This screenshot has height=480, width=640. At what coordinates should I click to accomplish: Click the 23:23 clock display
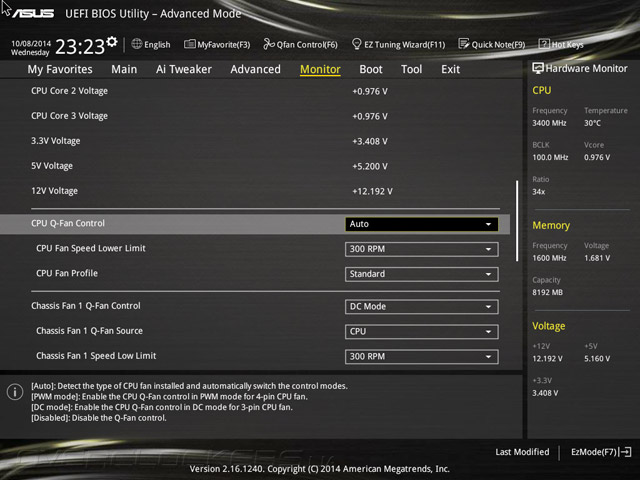click(x=80, y=47)
